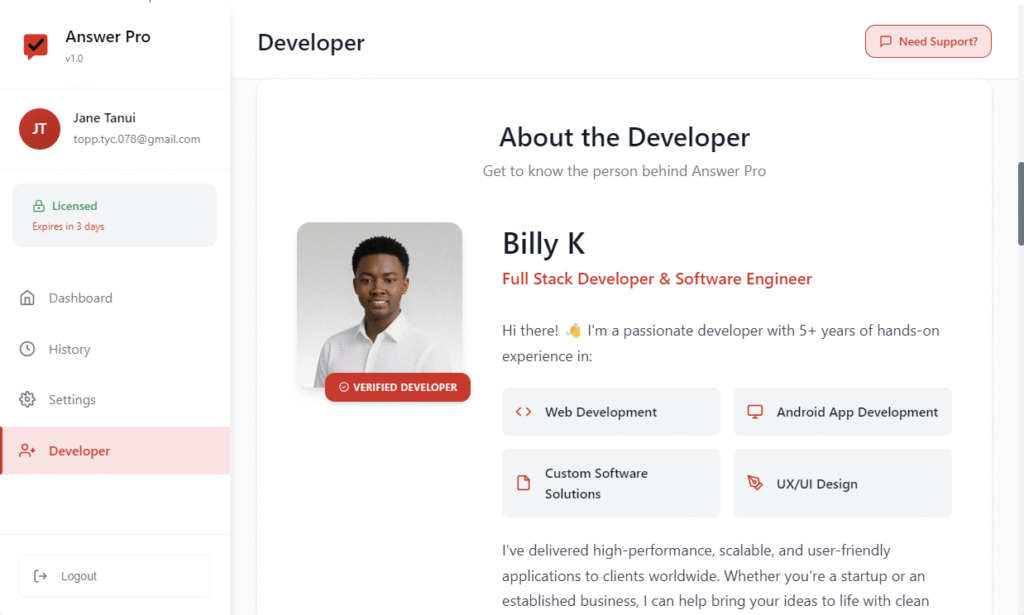Click the Jane Tanui user name
The height and width of the screenshot is (615, 1024).
[104, 118]
